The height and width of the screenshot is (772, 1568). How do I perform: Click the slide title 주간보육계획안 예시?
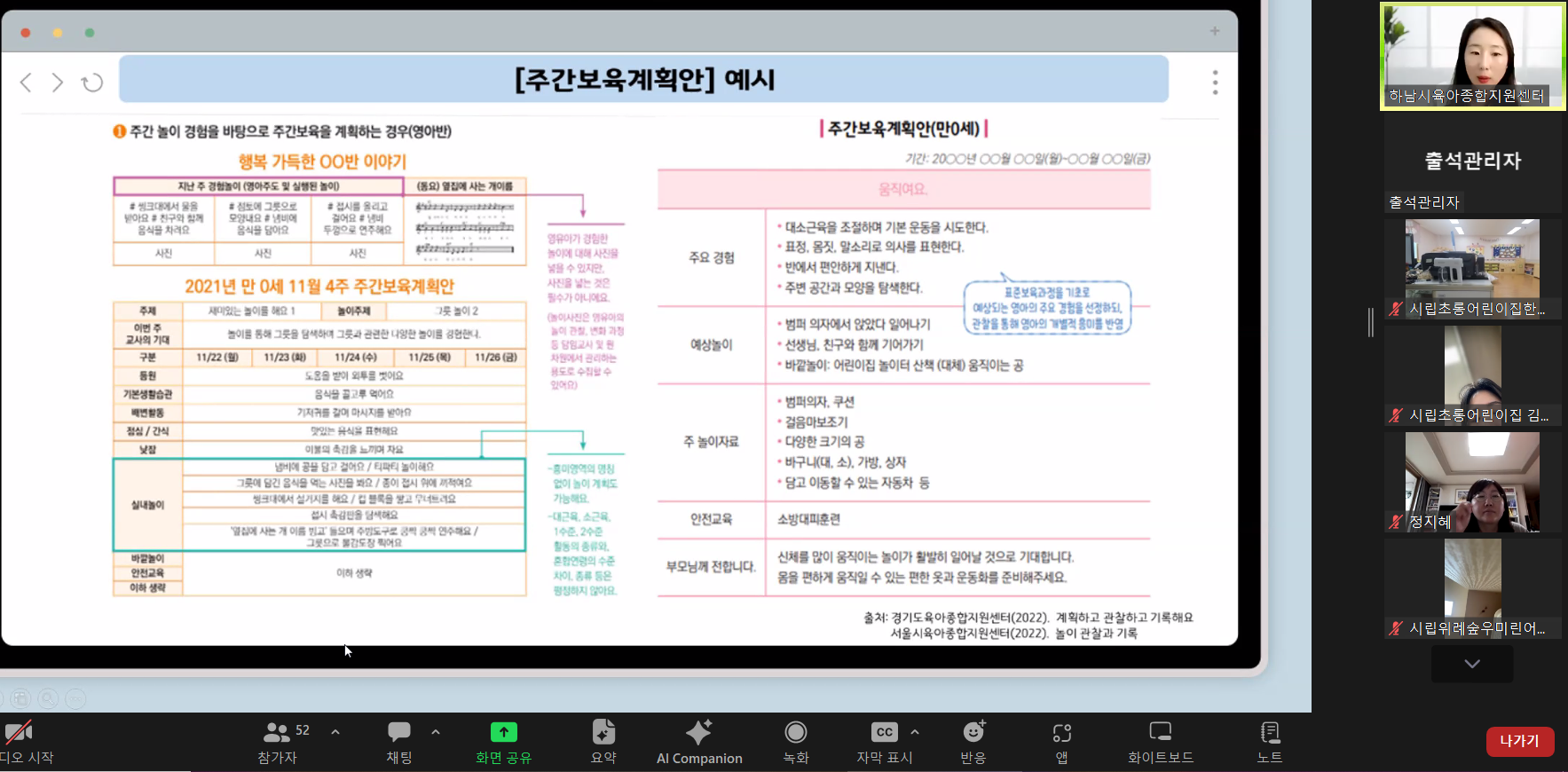[x=644, y=80]
